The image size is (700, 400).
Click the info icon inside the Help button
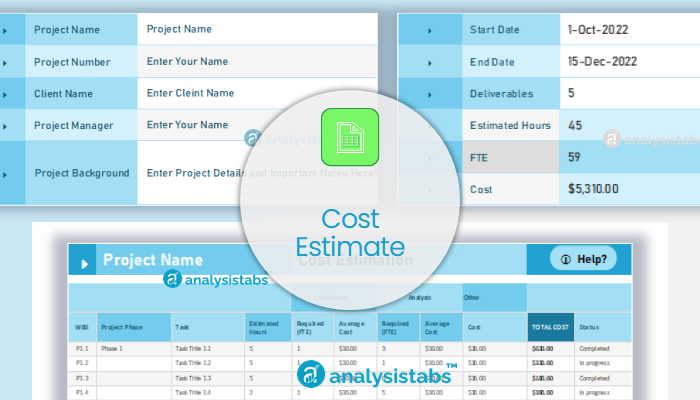[x=565, y=260]
